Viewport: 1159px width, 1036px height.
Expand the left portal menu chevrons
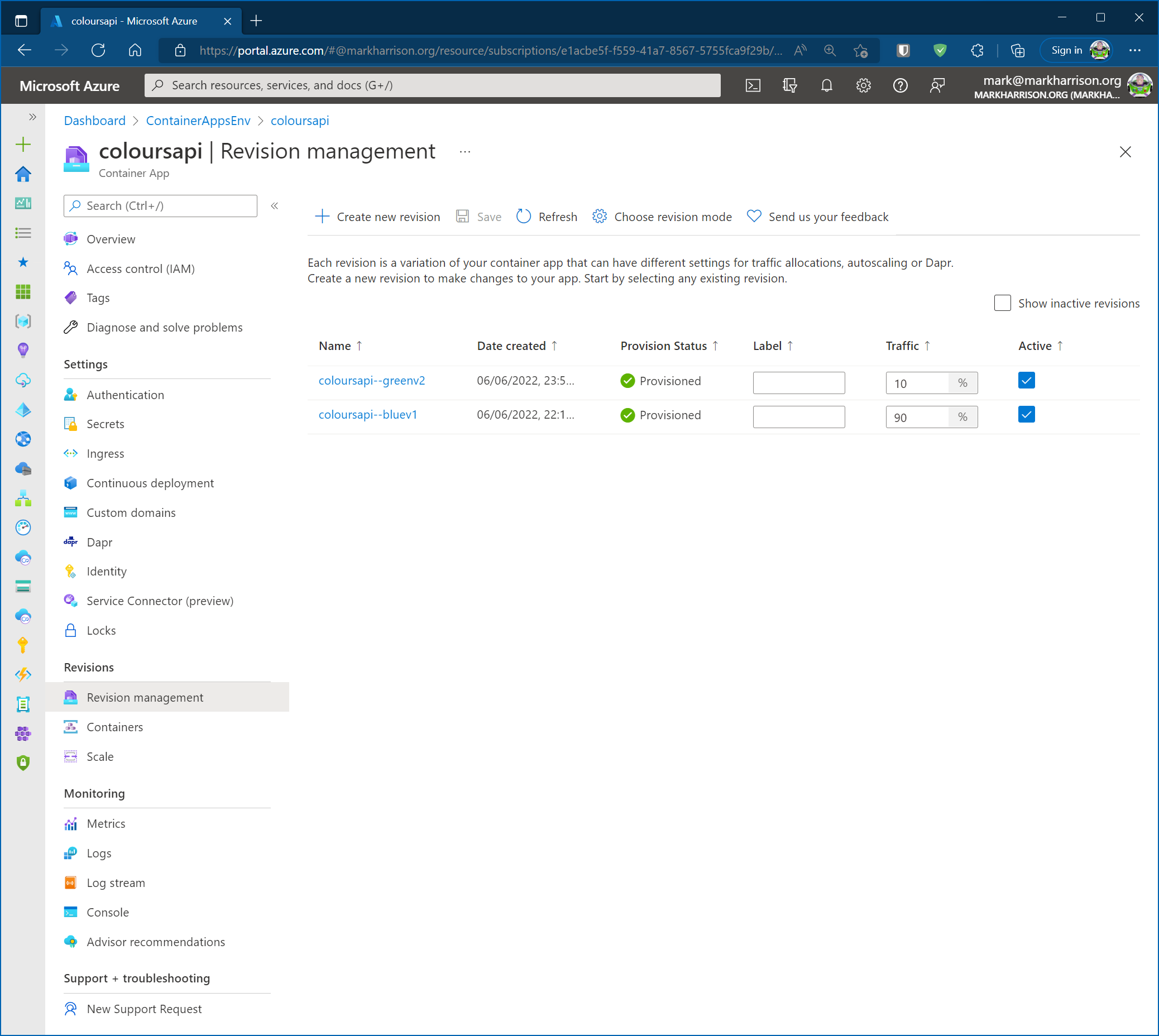tap(32, 117)
